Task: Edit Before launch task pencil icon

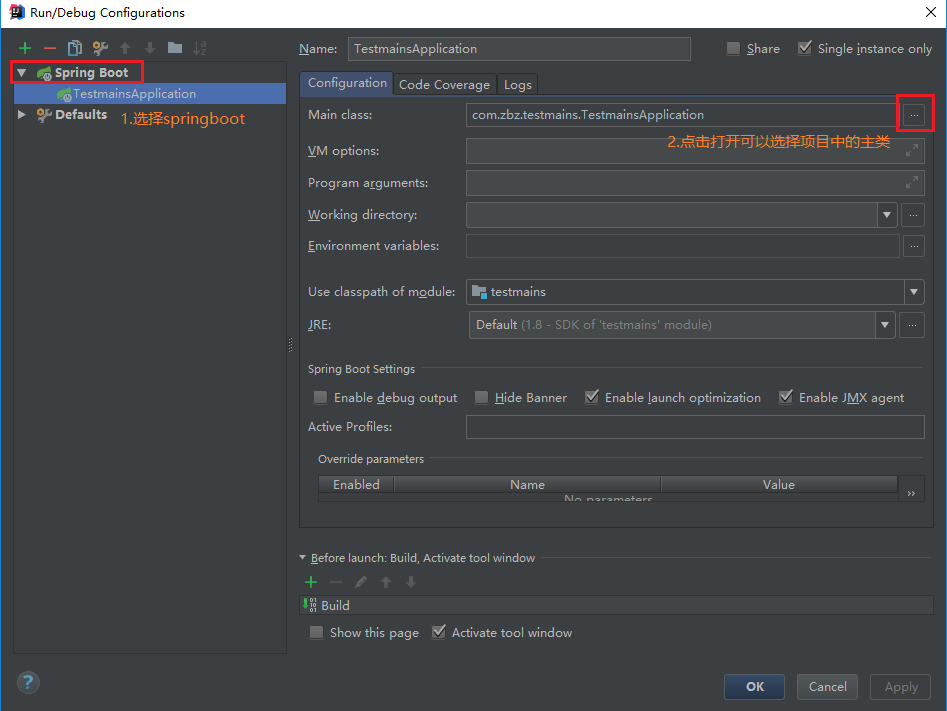Action: click(361, 582)
